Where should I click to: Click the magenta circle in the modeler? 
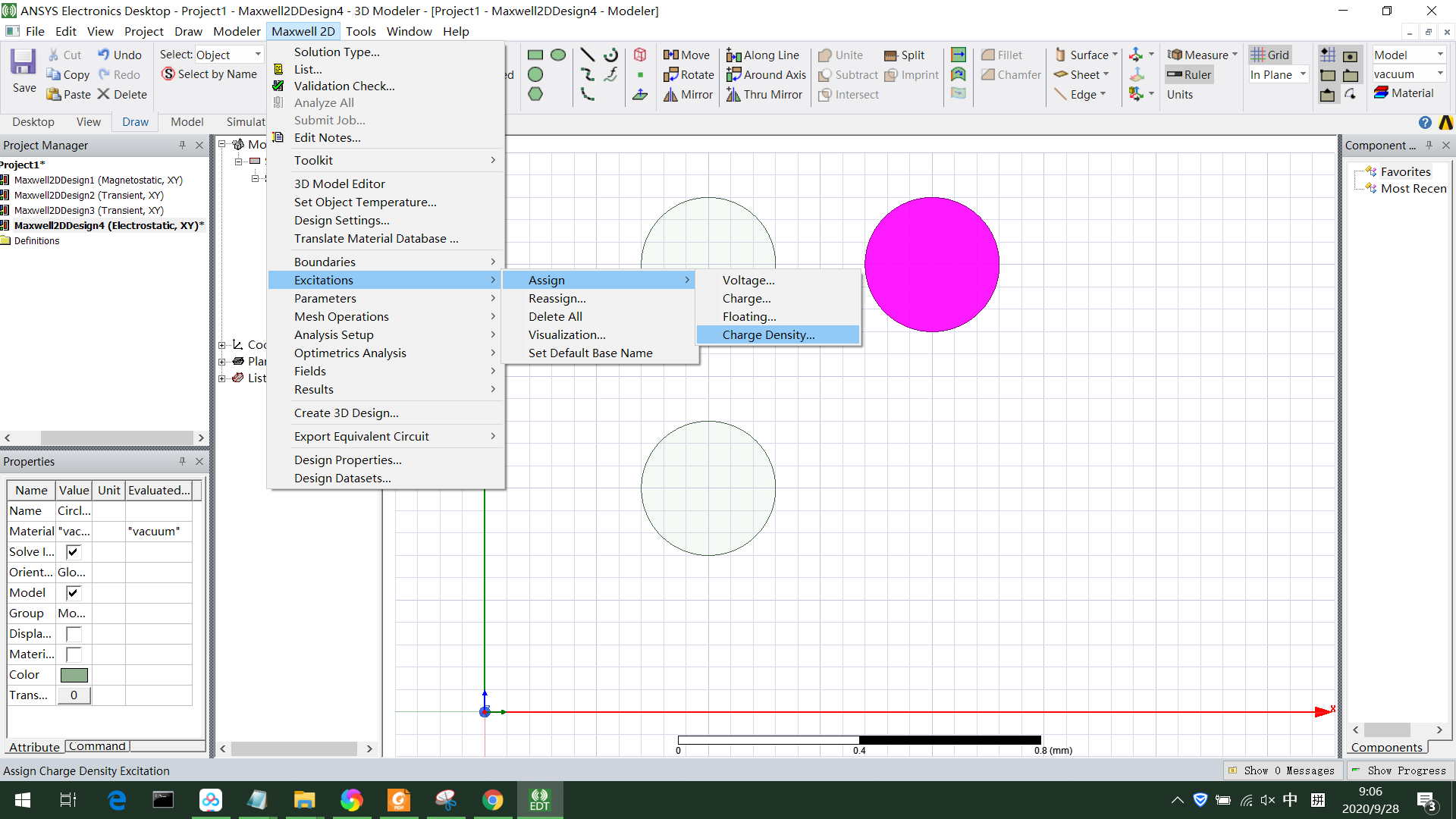point(931,265)
